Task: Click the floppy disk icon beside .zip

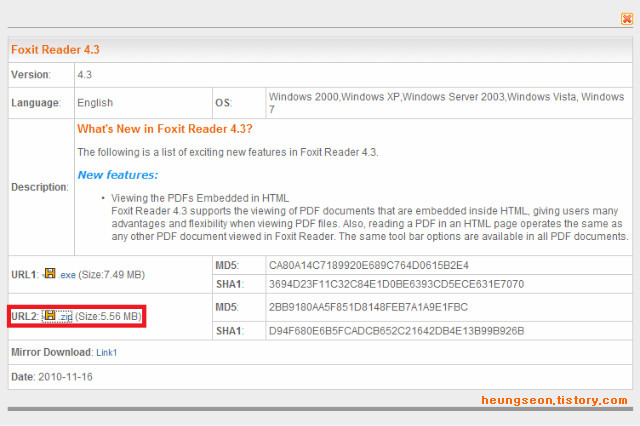Action: pyautogui.click(x=49, y=315)
